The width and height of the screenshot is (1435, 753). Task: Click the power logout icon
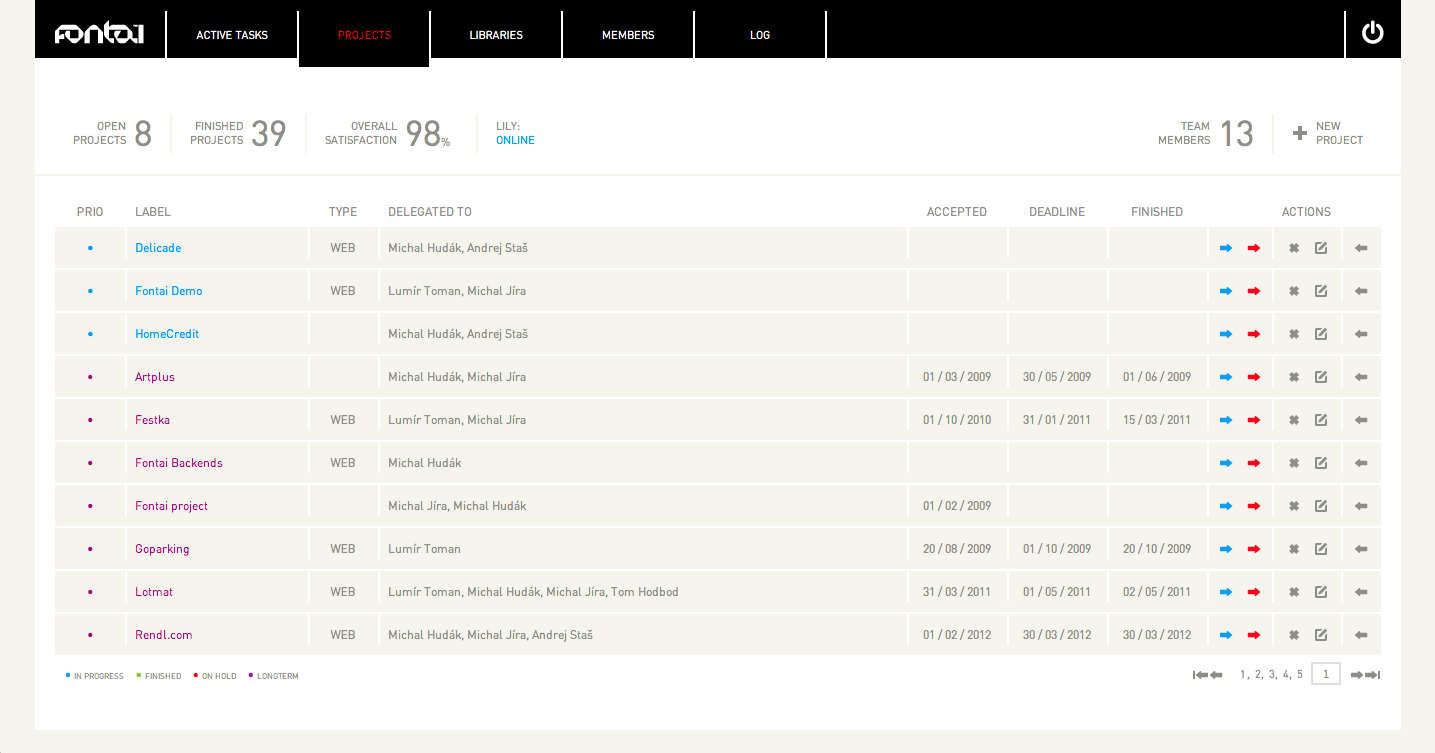[x=1373, y=33]
